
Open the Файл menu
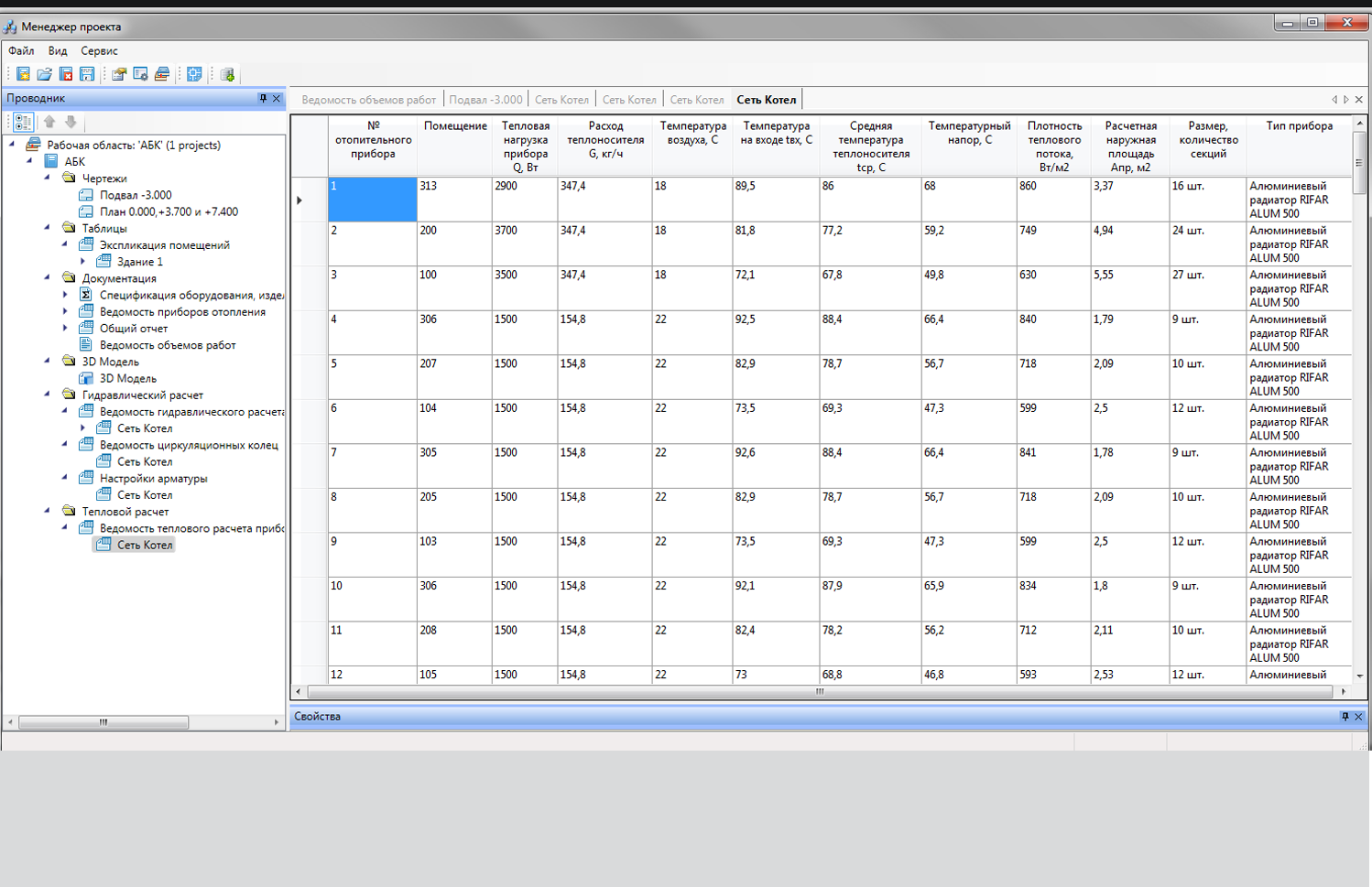click(21, 51)
